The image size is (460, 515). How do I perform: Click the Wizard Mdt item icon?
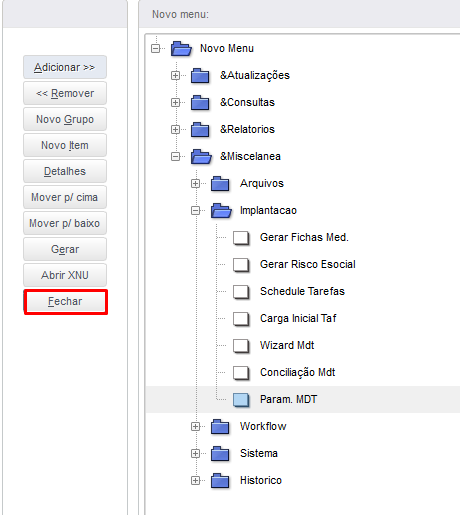[241, 346]
